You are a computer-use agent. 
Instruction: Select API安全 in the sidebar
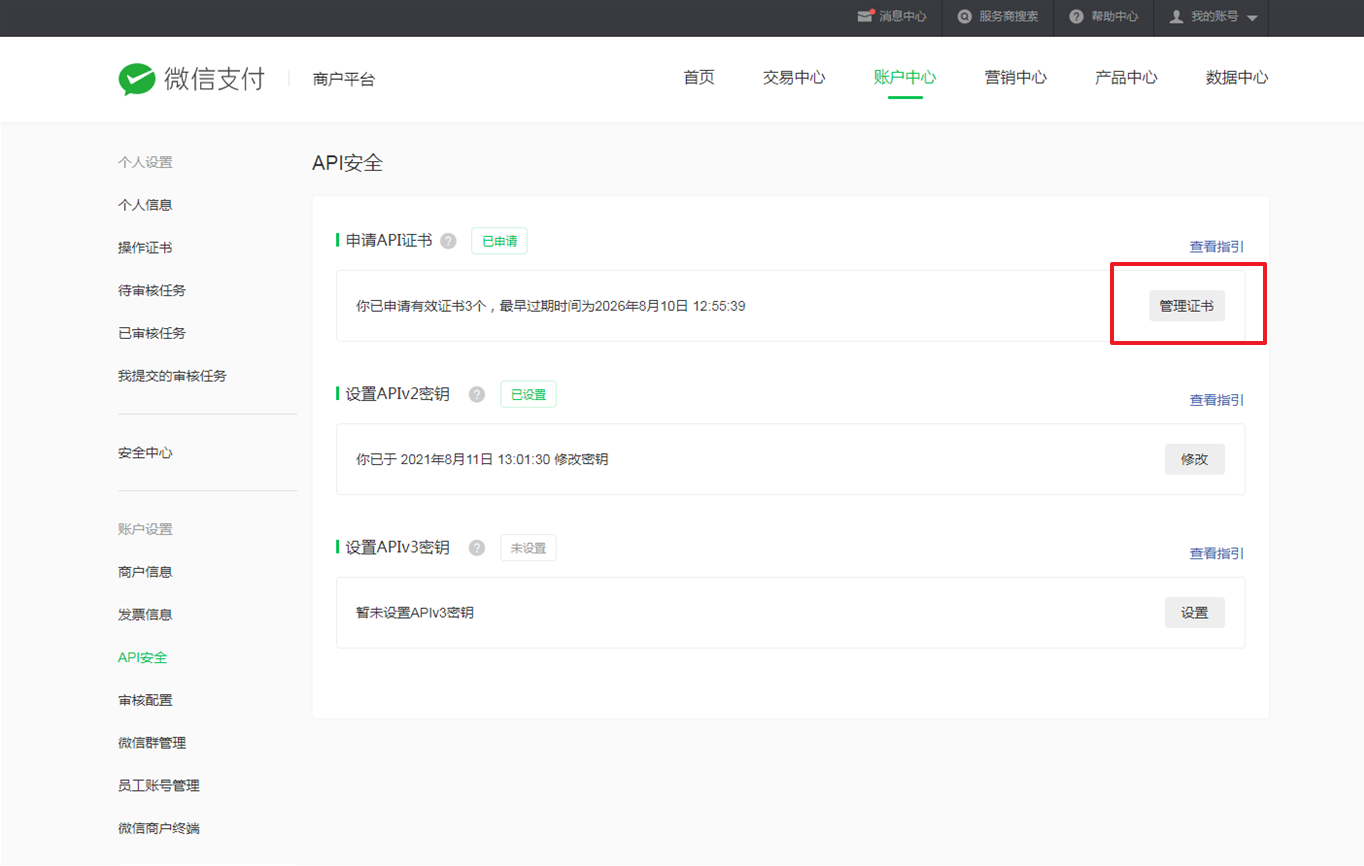(143, 658)
